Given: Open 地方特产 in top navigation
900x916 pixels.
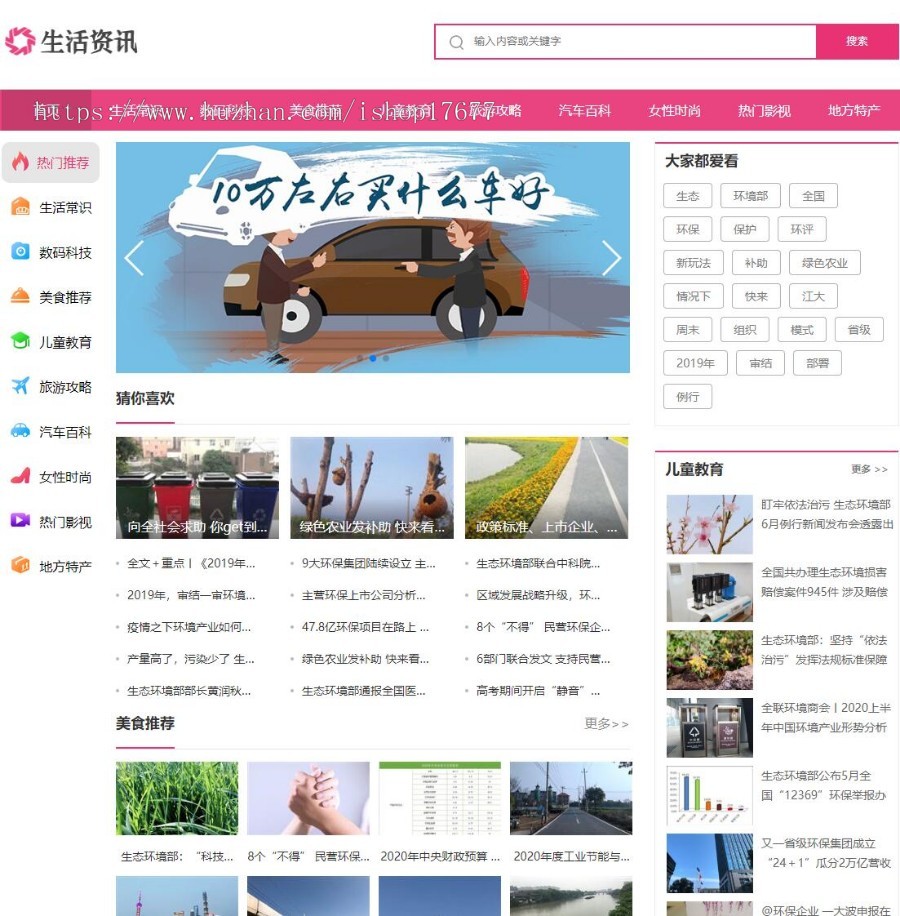Looking at the screenshot, I should [854, 110].
